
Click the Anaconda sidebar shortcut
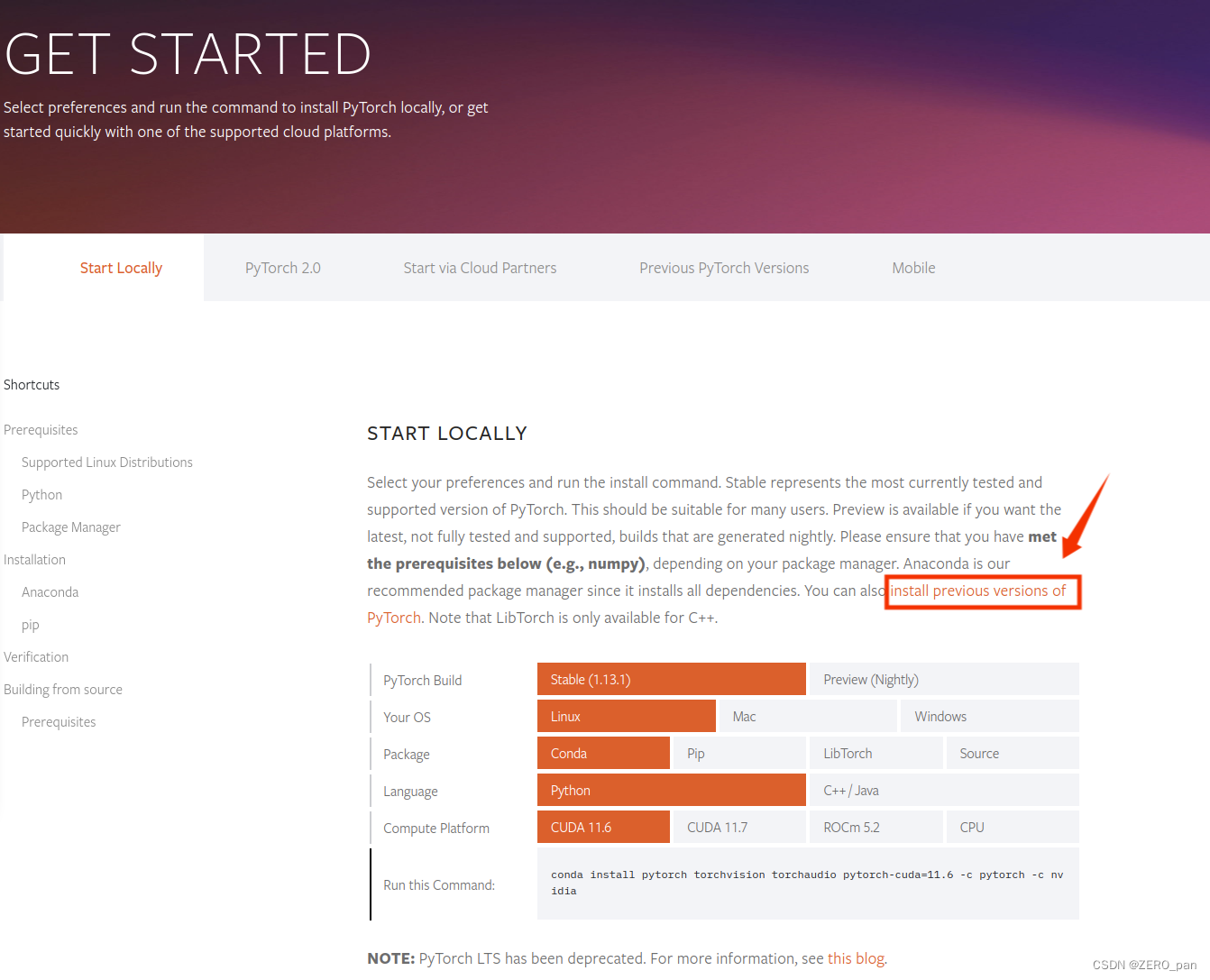coord(50,592)
